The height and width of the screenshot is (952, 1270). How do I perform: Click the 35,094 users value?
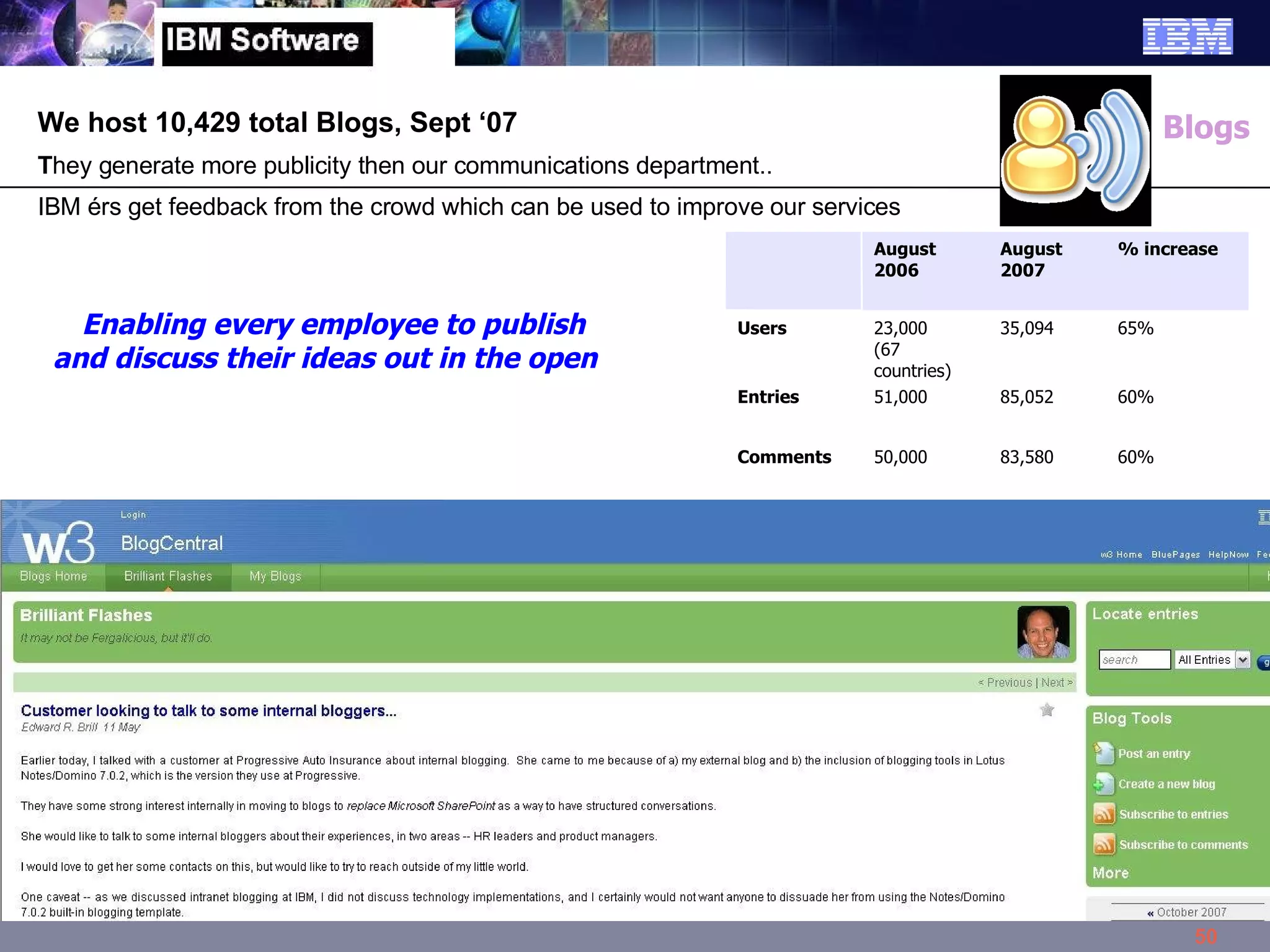pyautogui.click(x=1026, y=328)
